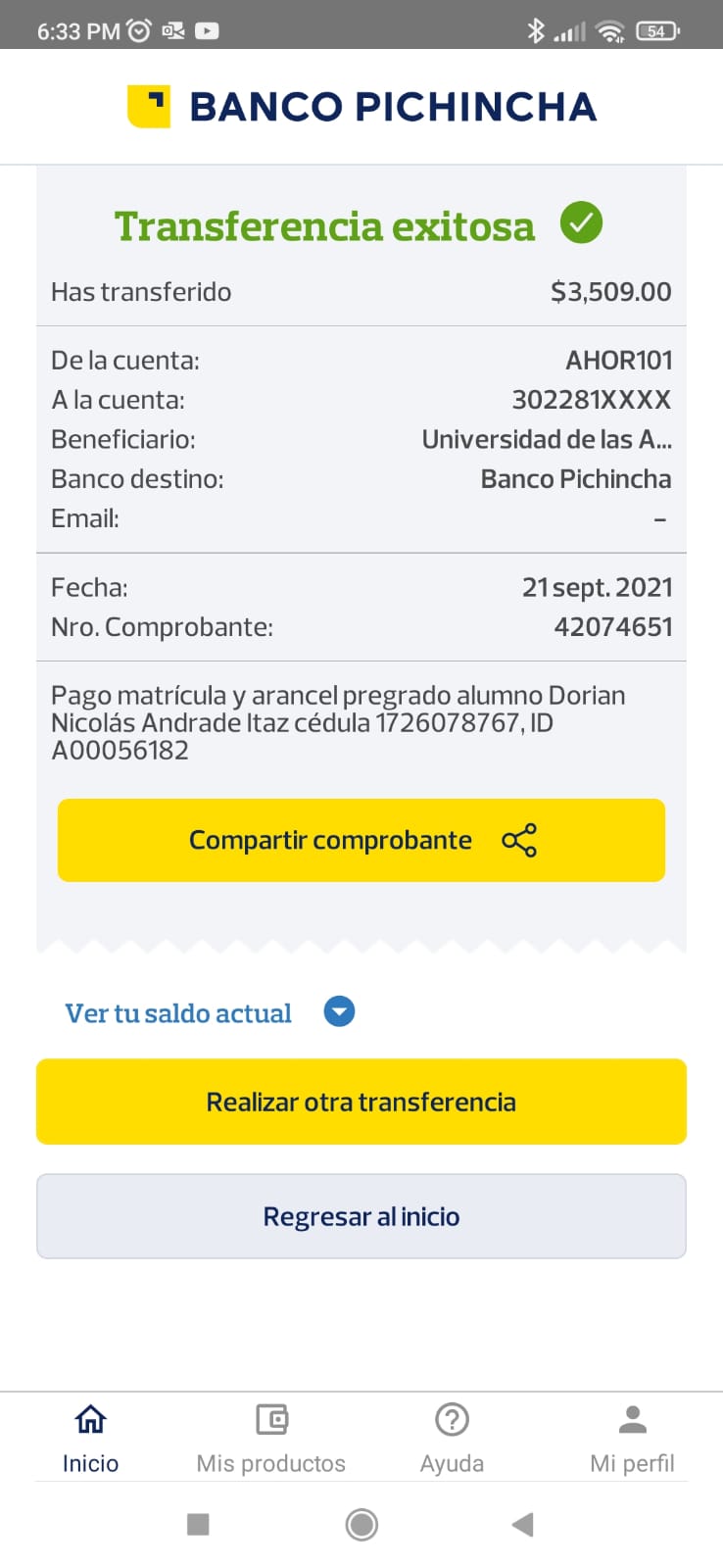Image resolution: width=723 pixels, height=1568 pixels.
Task: Tap the Compartir comprobante label
Action: [330, 841]
